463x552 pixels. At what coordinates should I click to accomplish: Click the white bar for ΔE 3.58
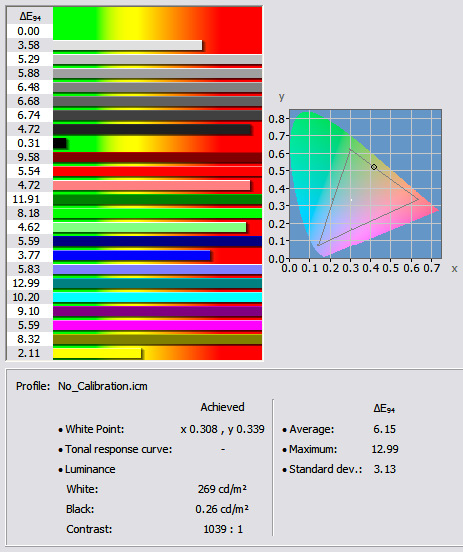tap(127, 45)
